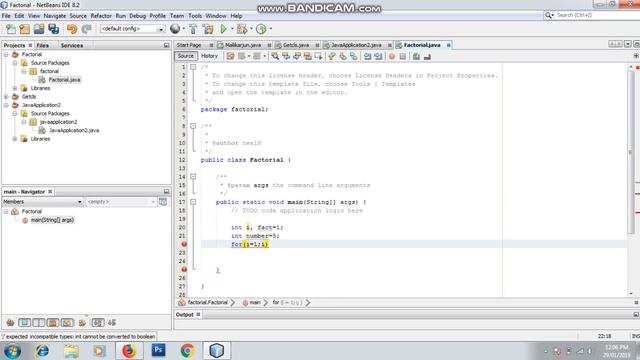Click the error marker on line 22
Screen dimensions: 640x360
[x=184, y=244]
